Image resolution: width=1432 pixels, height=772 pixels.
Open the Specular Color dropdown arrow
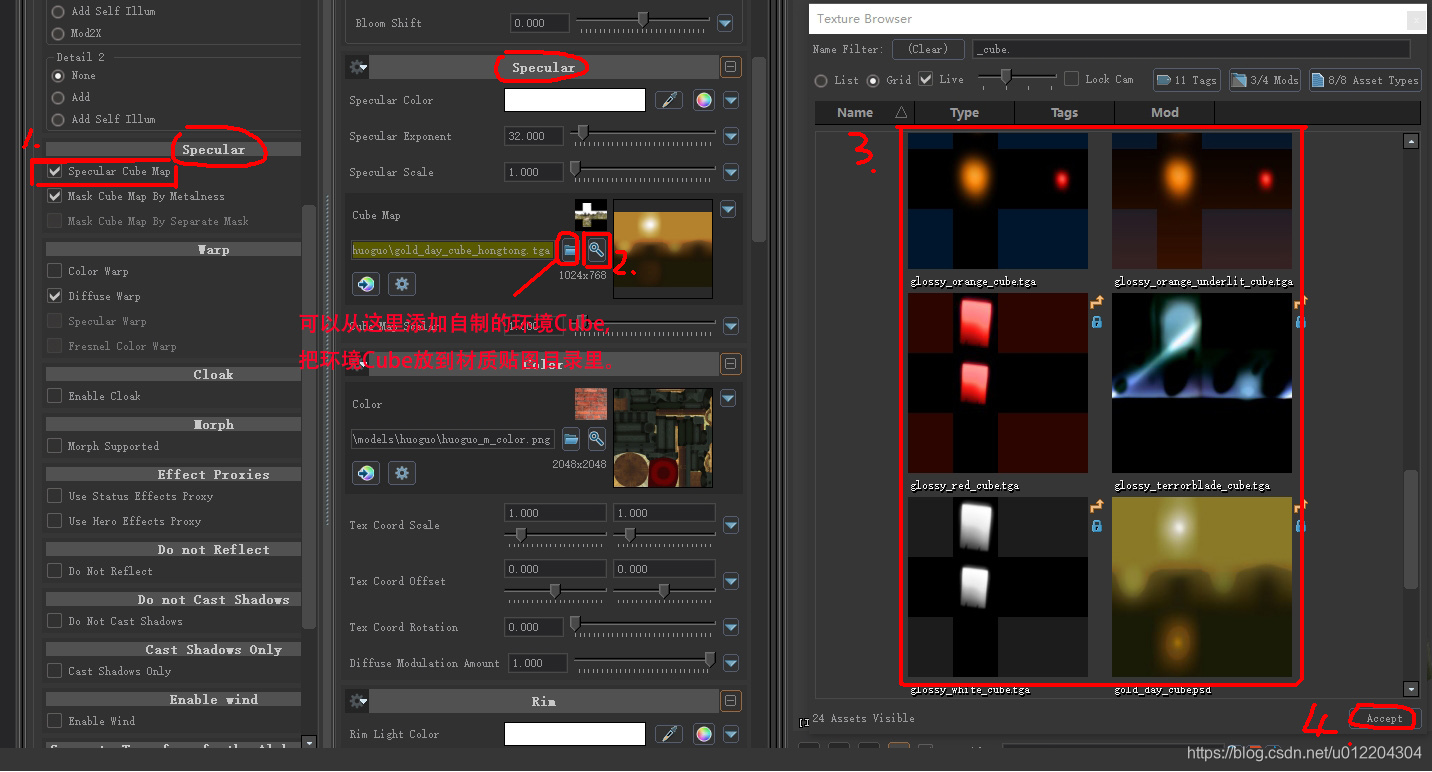[731, 100]
